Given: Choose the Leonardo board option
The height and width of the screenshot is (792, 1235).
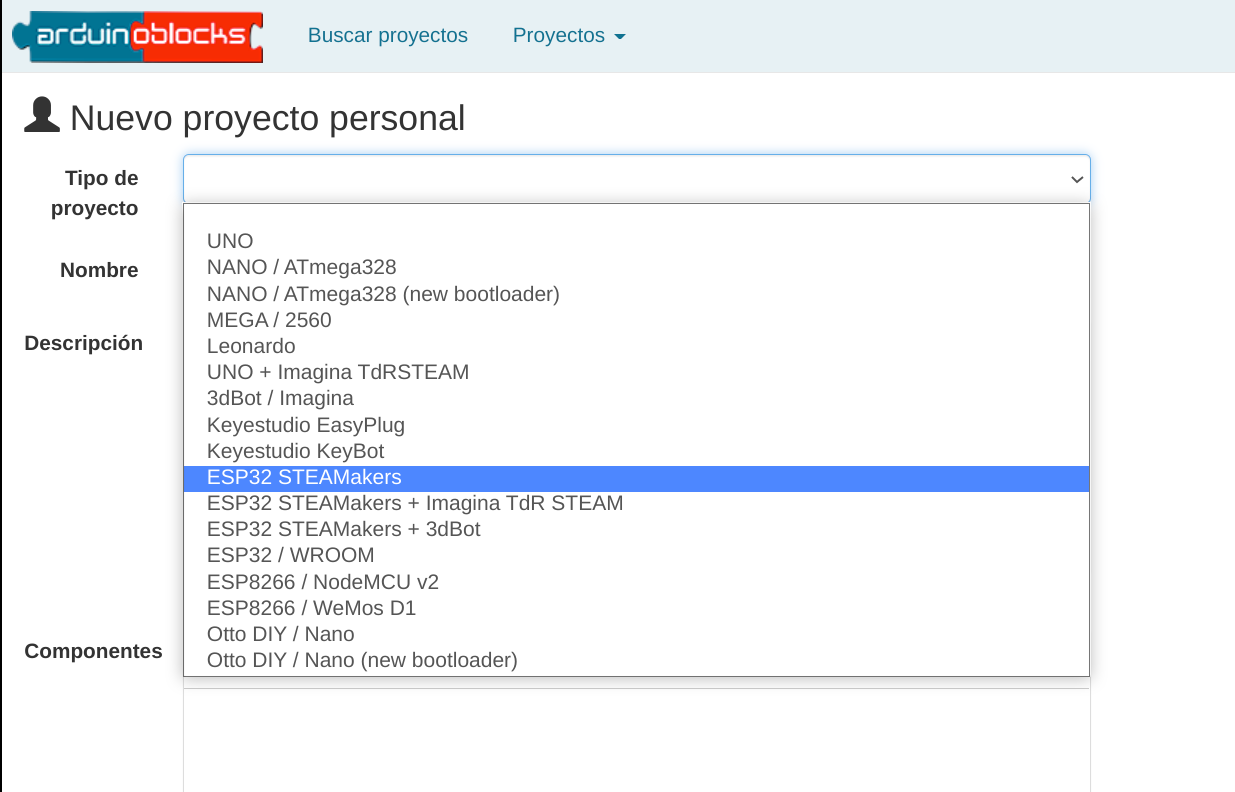Looking at the screenshot, I should [636, 346].
